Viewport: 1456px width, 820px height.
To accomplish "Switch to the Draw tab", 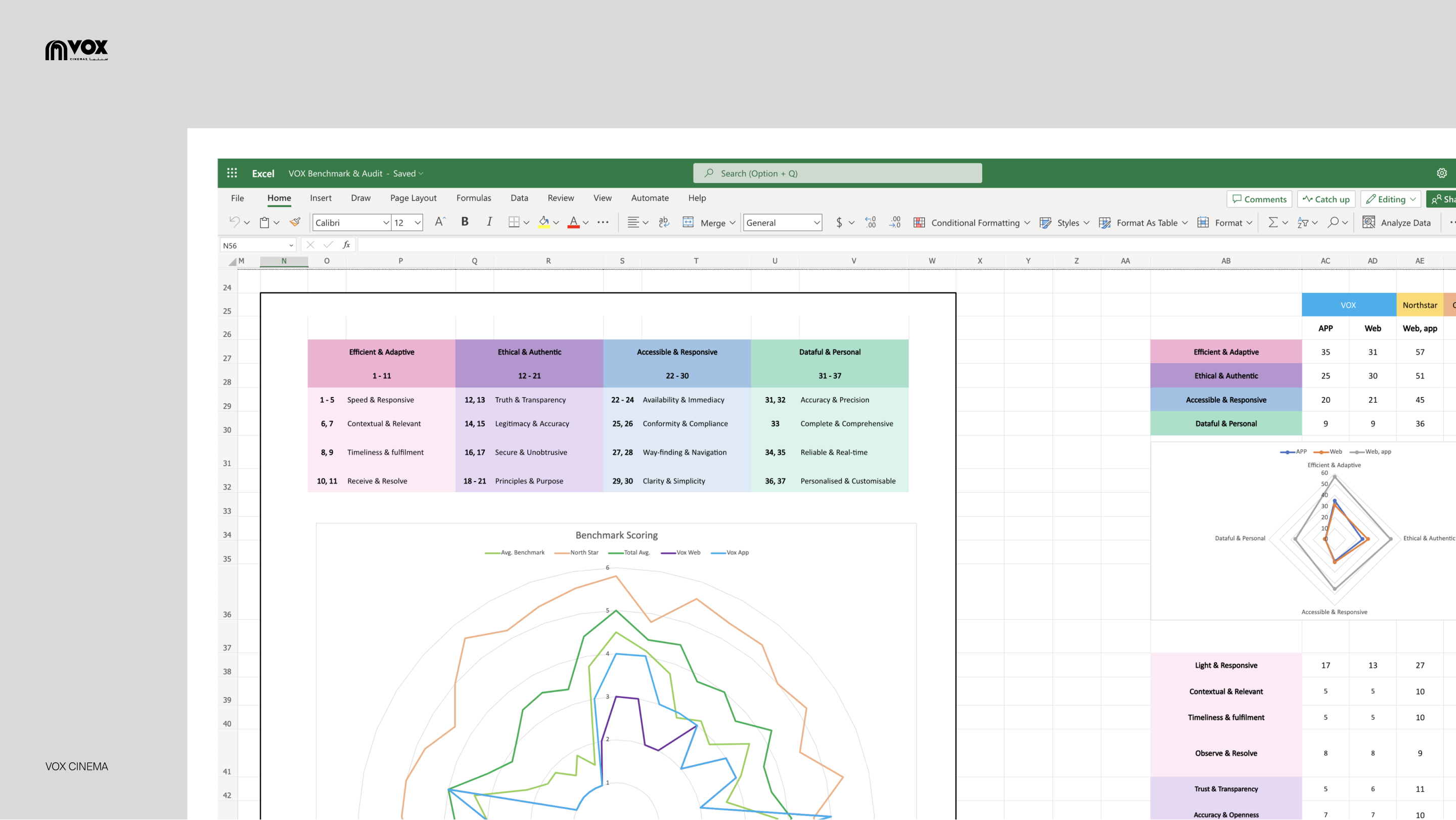I will [360, 198].
